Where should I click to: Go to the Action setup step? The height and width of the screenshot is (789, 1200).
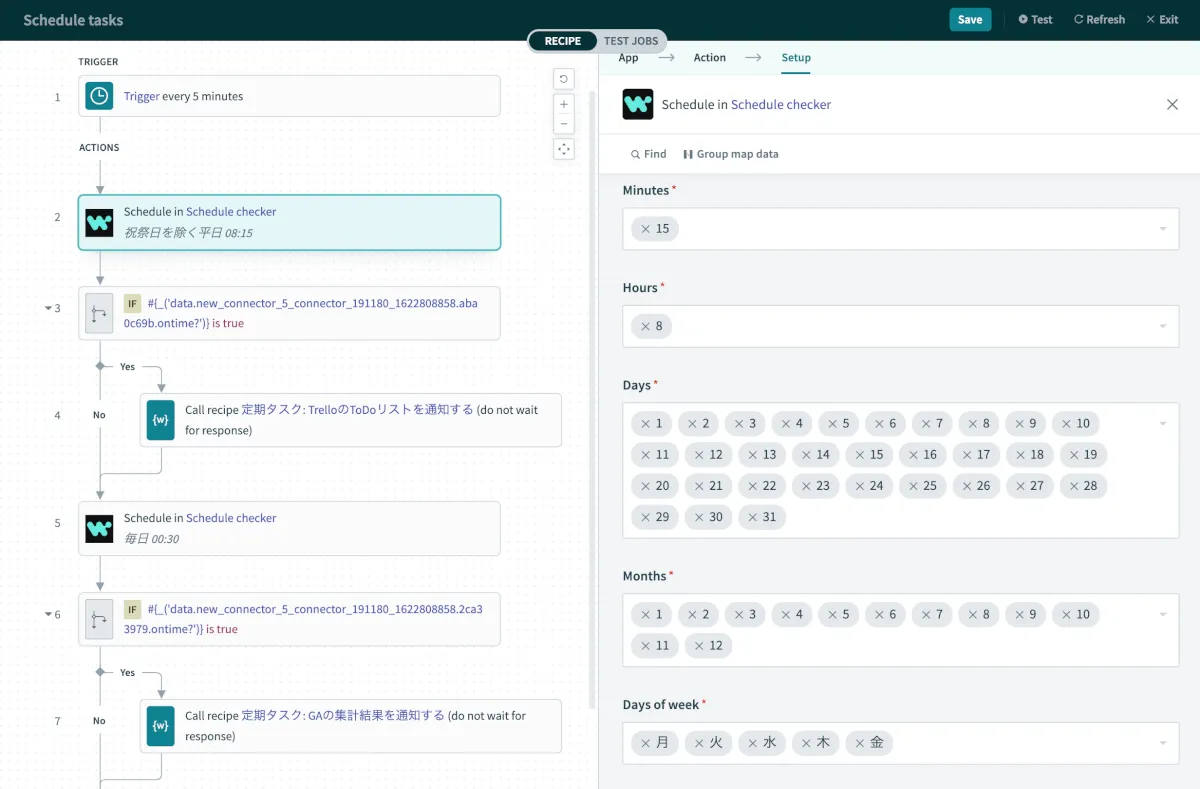pyautogui.click(x=709, y=58)
